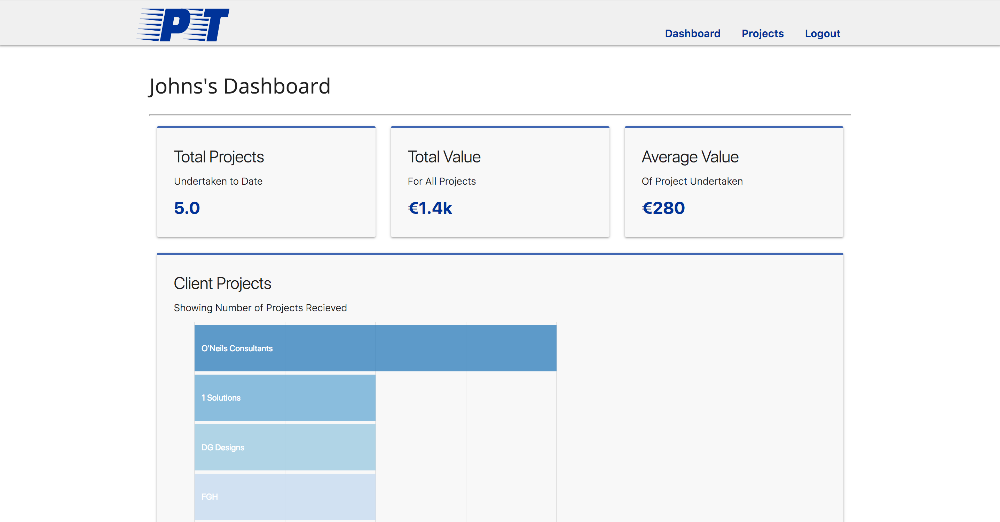The width and height of the screenshot is (1000, 522).
Task: Select the FGH chart bar
Action: [285, 496]
